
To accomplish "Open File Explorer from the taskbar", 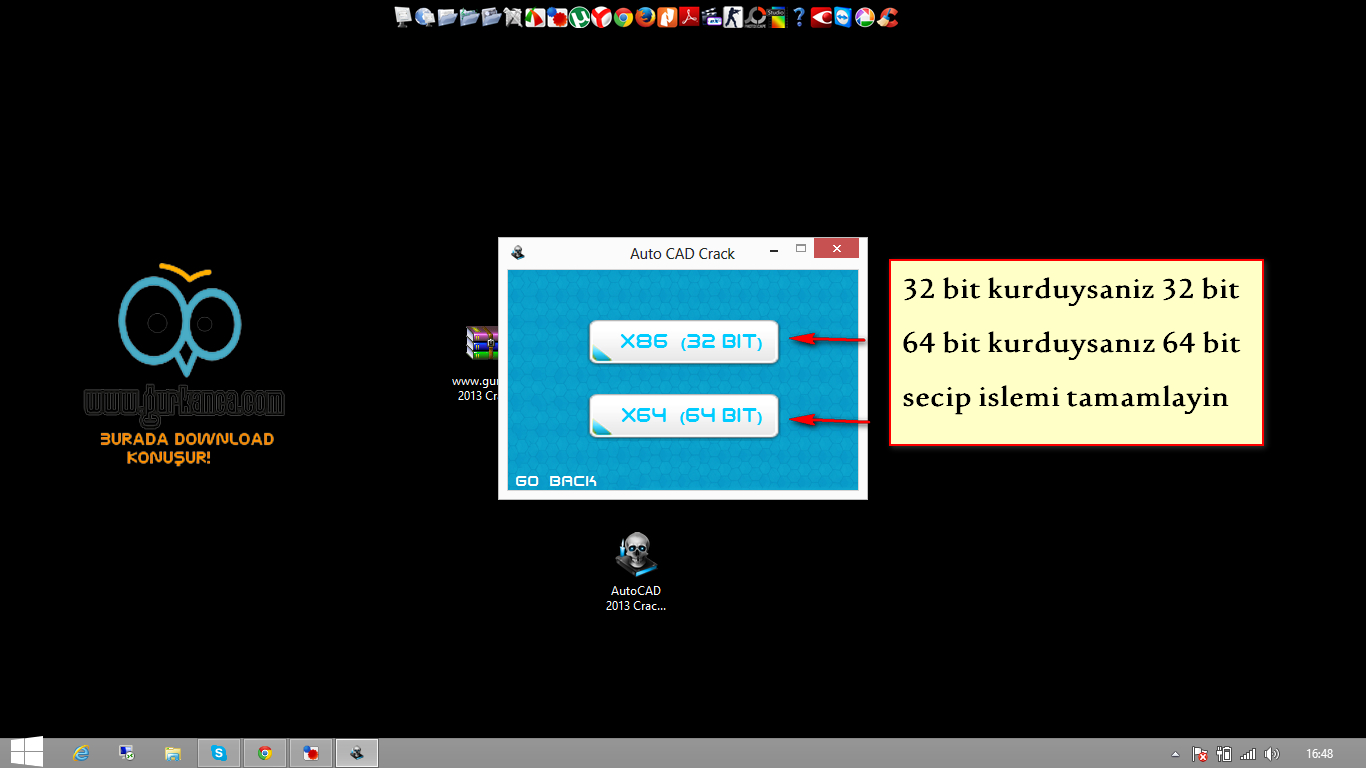I will point(173,753).
